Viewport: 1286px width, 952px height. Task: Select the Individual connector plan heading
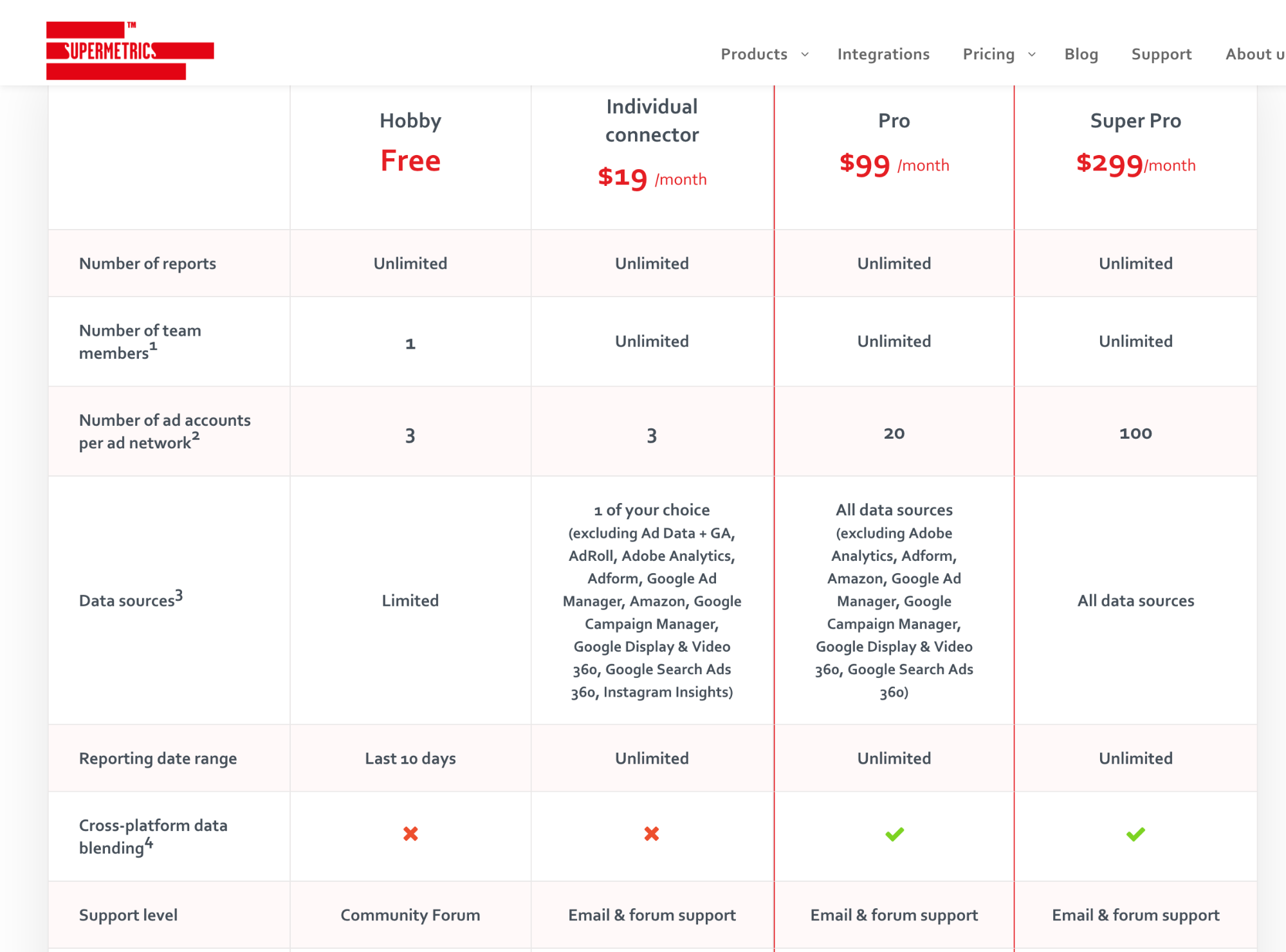point(652,121)
